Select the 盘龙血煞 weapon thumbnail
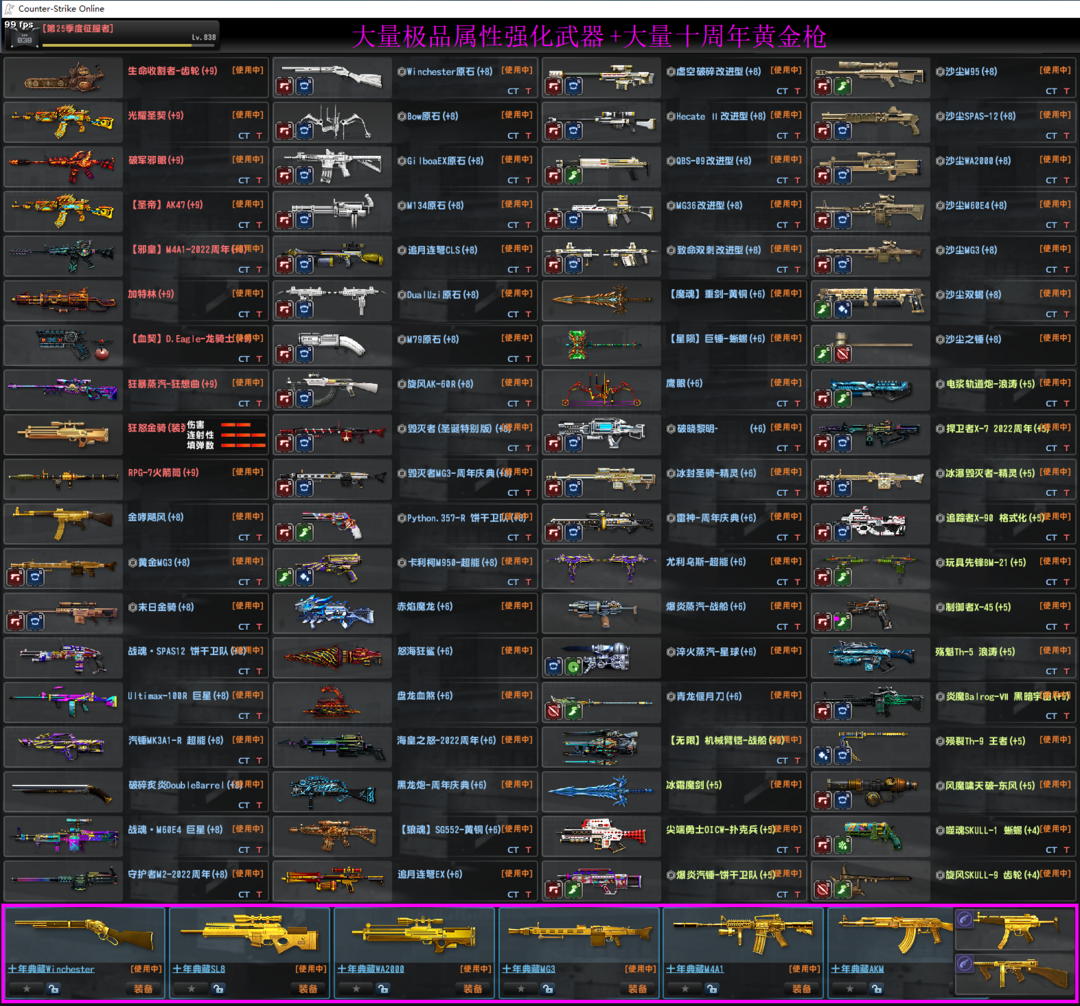1080x1006 pixels. pyautogui.click(x=333, y=702)
